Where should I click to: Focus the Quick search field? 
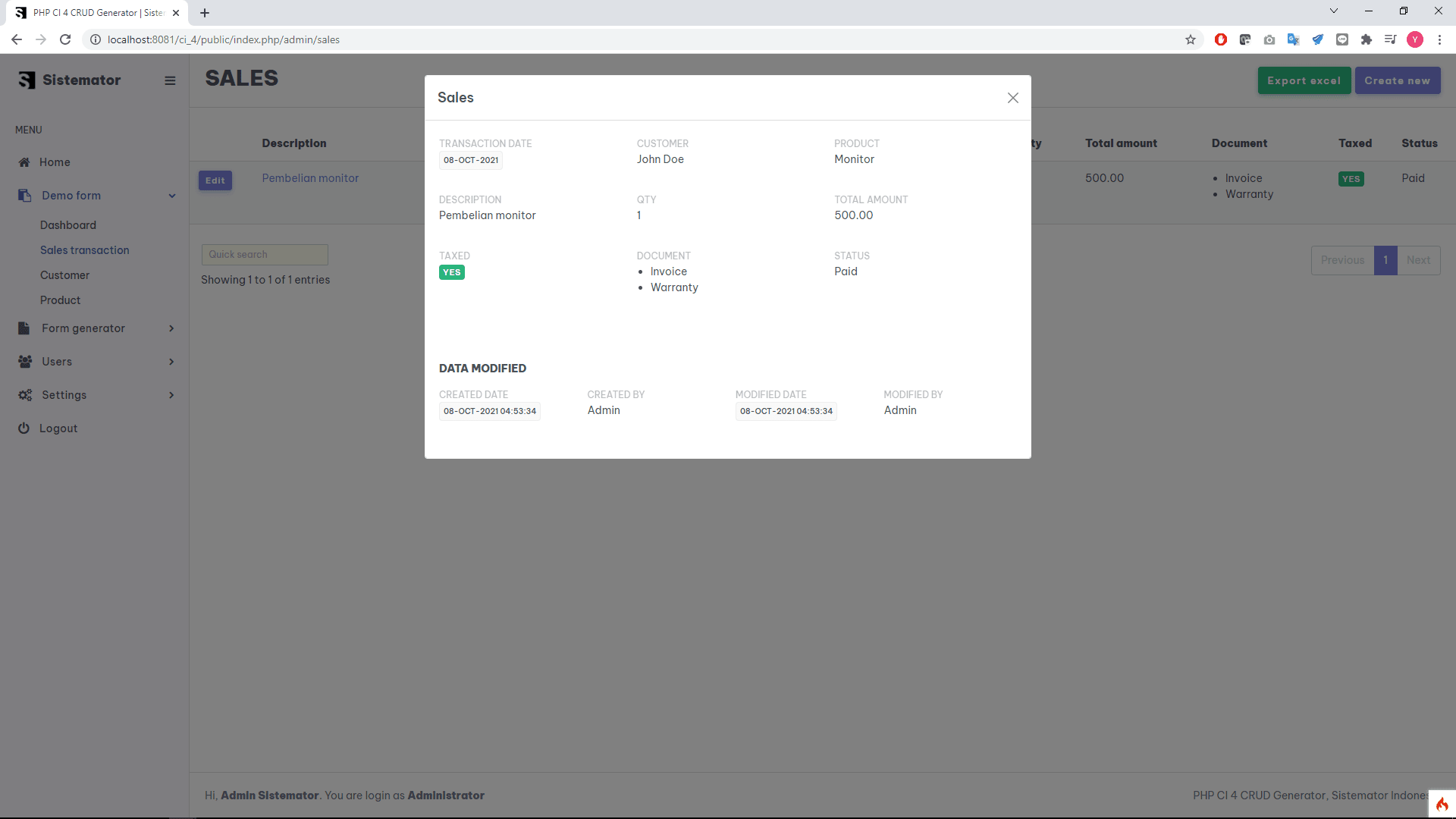[x=265, y=255]
